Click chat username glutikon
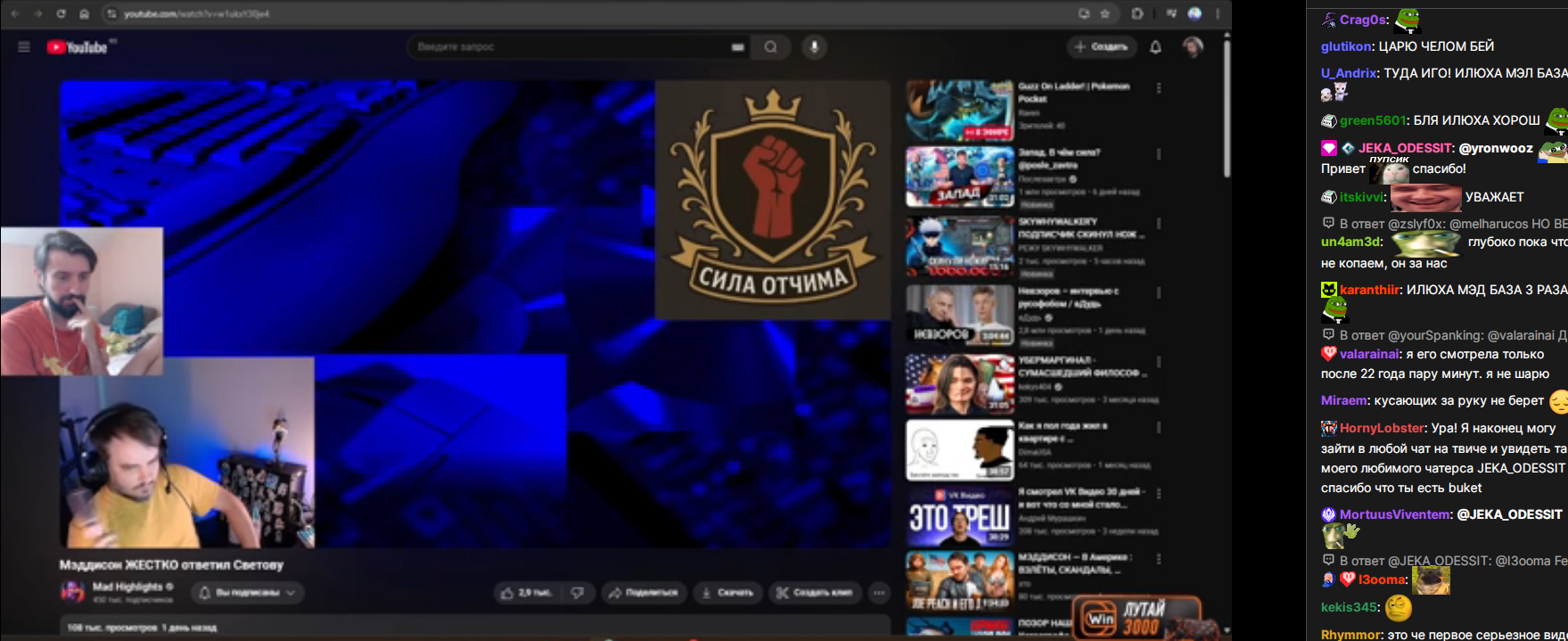This screenshot has width=1568, height=641. pyautogui.click(x=1346, y=46)
